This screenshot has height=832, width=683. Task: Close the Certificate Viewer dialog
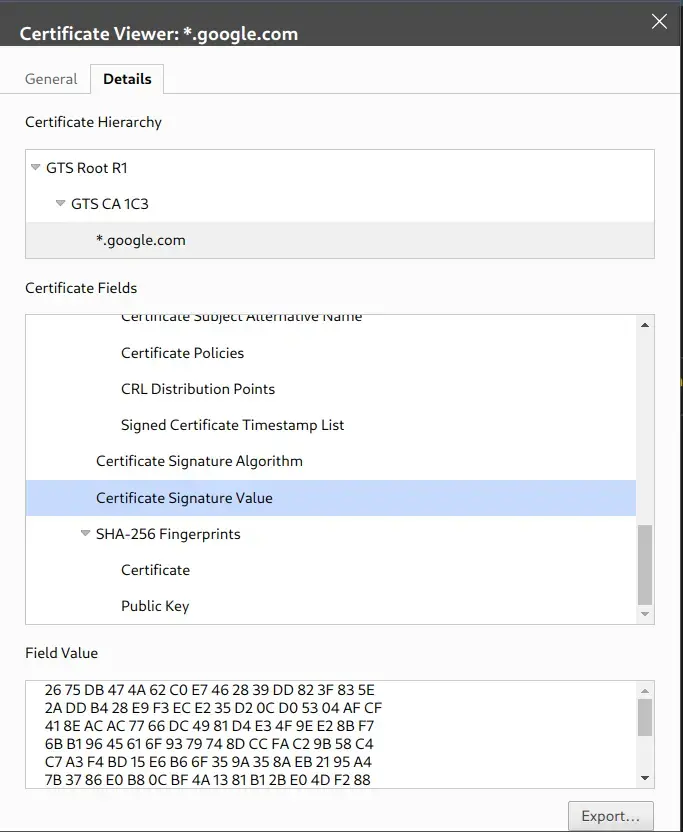pos(659,22)
